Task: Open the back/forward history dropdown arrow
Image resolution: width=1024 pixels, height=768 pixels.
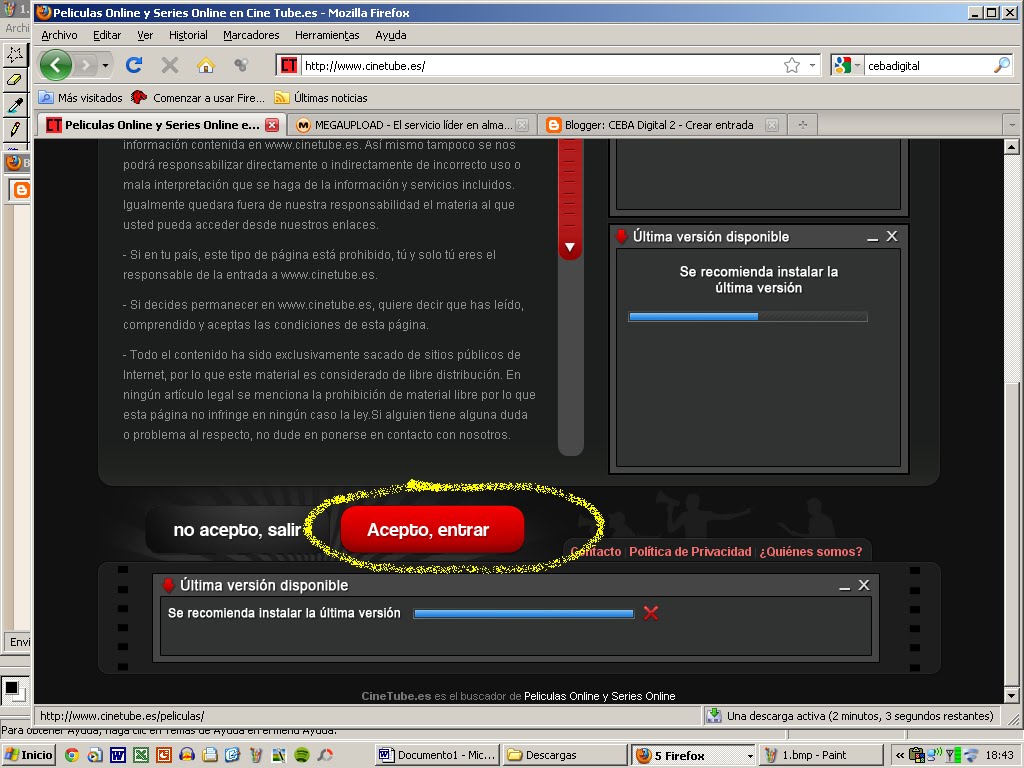Action: coord(105,65)
